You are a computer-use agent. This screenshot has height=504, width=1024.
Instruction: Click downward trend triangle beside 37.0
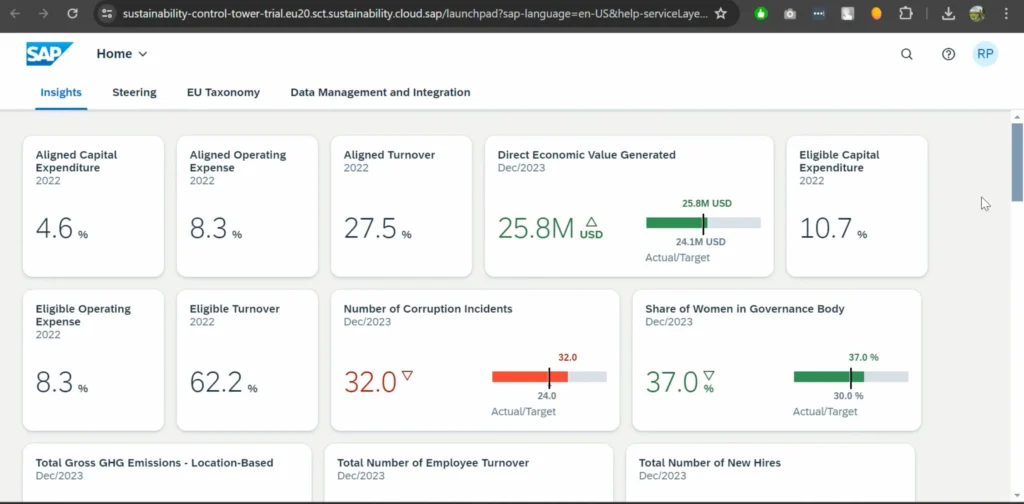coord(709,375)
